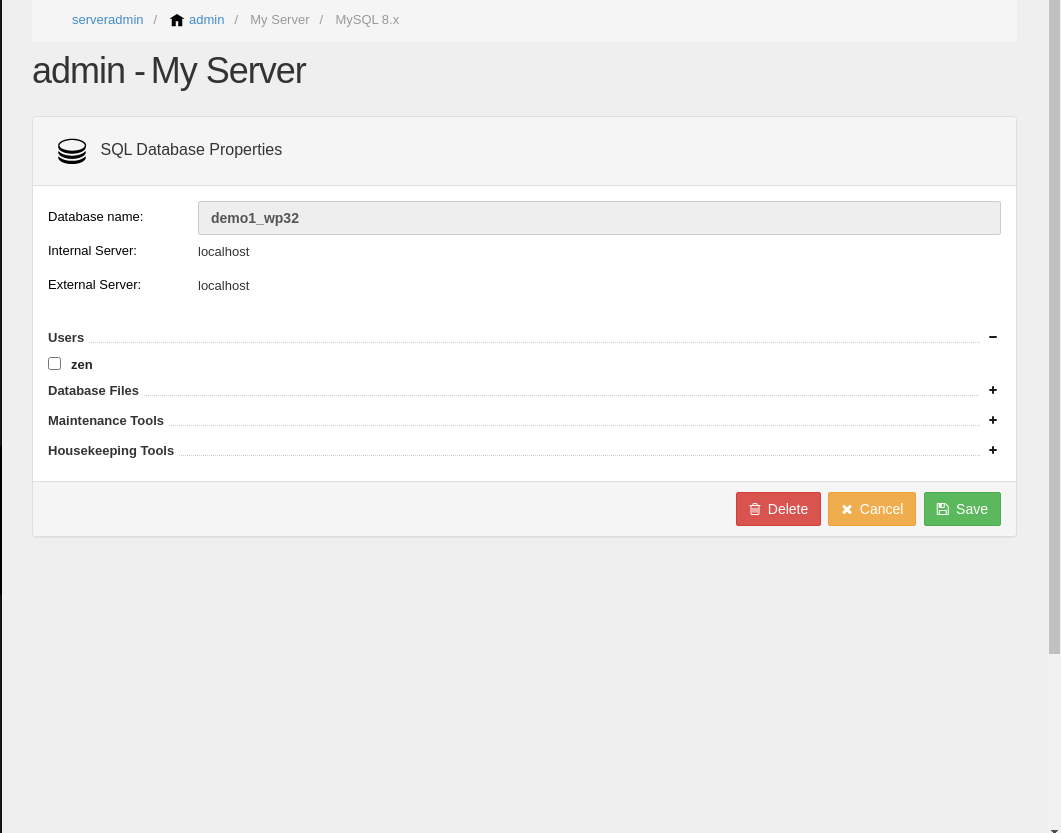Viewport: 1061px width, 833px height.
Task: Expand the Maintenance Tools section
Action: coord(993,420)
